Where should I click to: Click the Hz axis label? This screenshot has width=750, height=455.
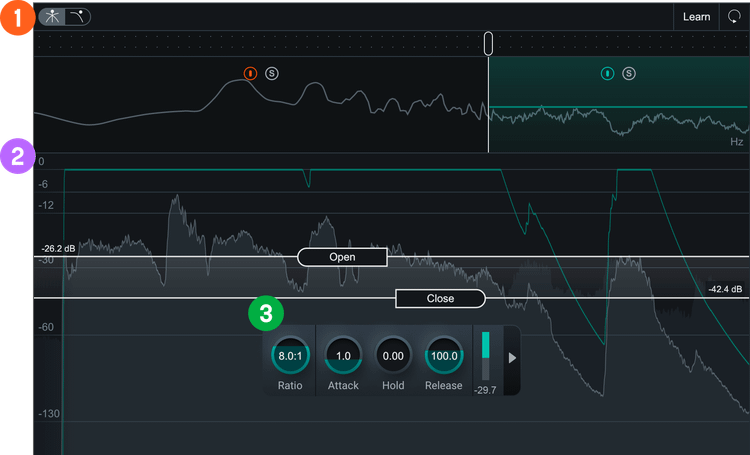[x=737, y=142]
